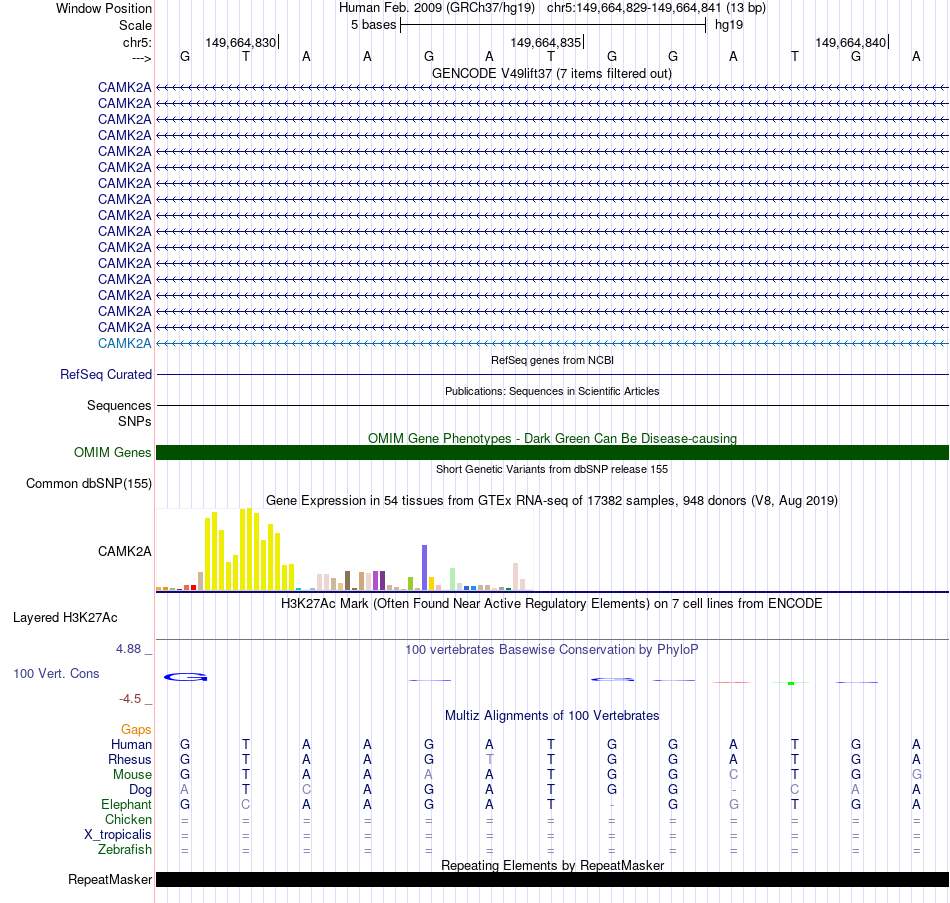Viewport: 950px width, 903px height.
Task: Open Publications: Sequences in Scientific Articles title
Action: pos(552,391)
